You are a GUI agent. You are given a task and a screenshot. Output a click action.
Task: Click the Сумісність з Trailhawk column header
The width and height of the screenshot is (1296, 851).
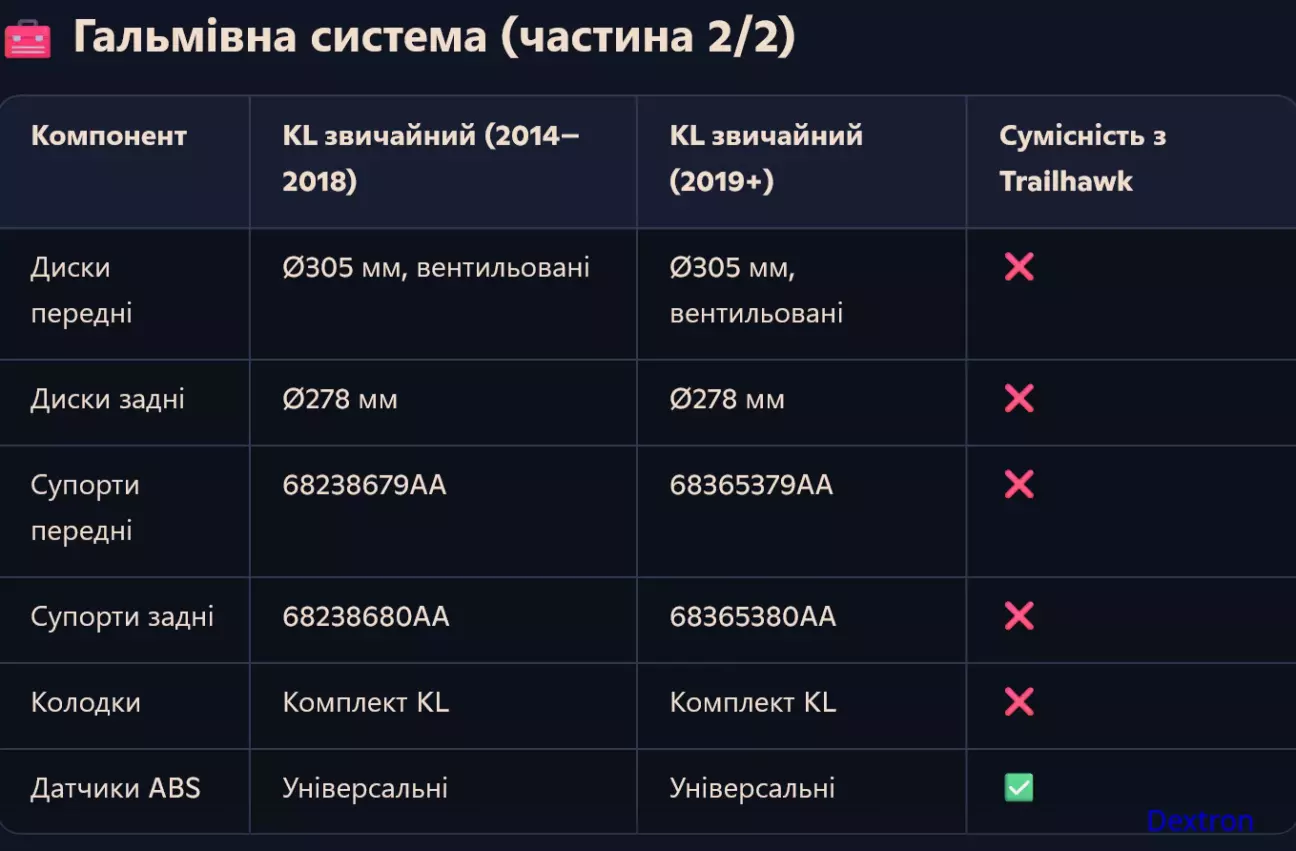click(1083, 159)
